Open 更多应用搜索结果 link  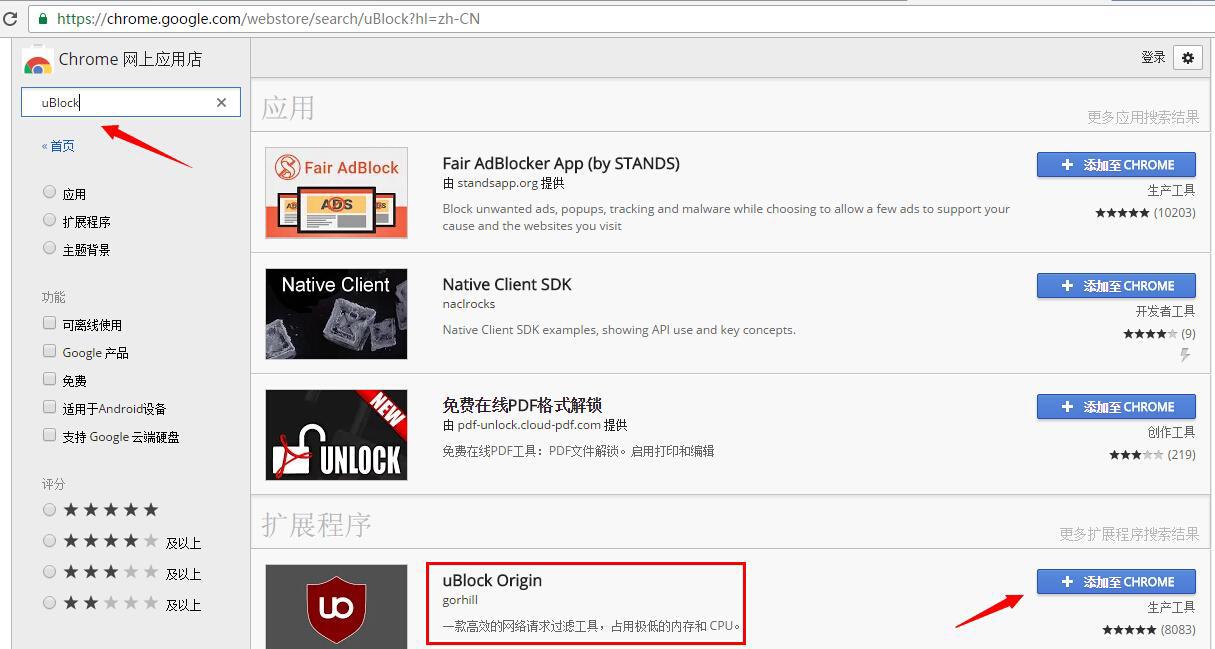[x=1143, y=117]
